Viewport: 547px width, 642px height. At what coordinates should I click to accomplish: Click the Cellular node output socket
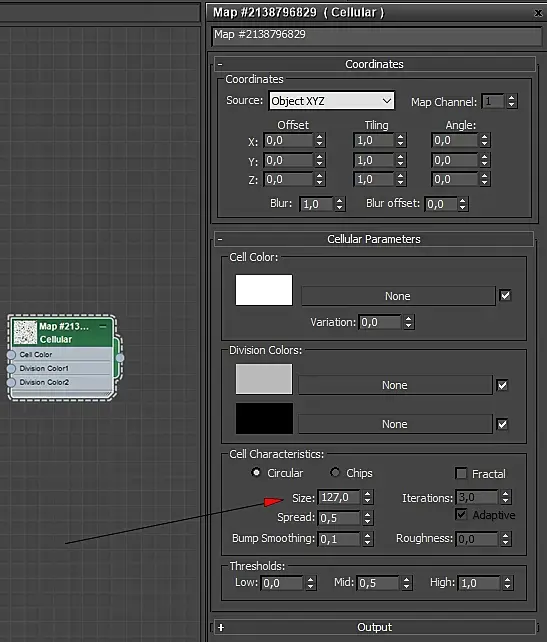tap(120, 358)
